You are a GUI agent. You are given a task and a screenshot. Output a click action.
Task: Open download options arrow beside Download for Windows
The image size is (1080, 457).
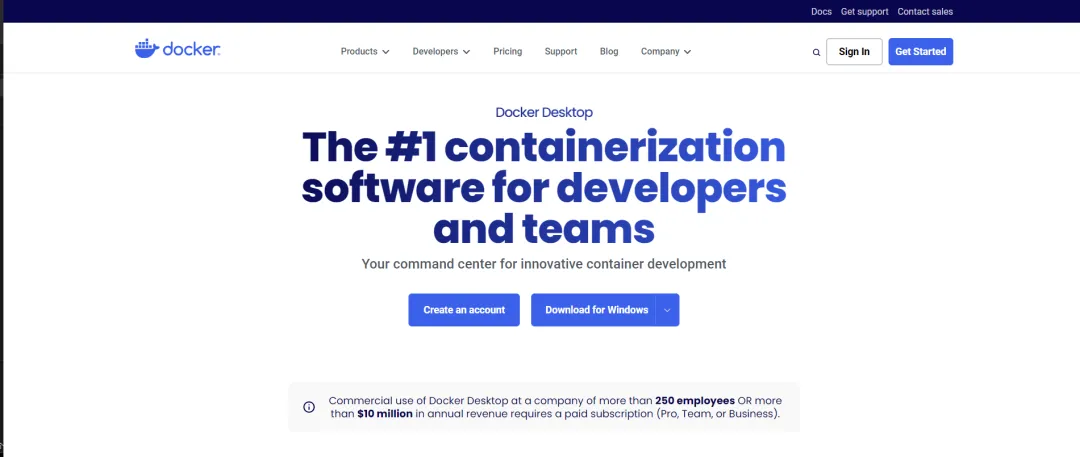pos(667,310)
